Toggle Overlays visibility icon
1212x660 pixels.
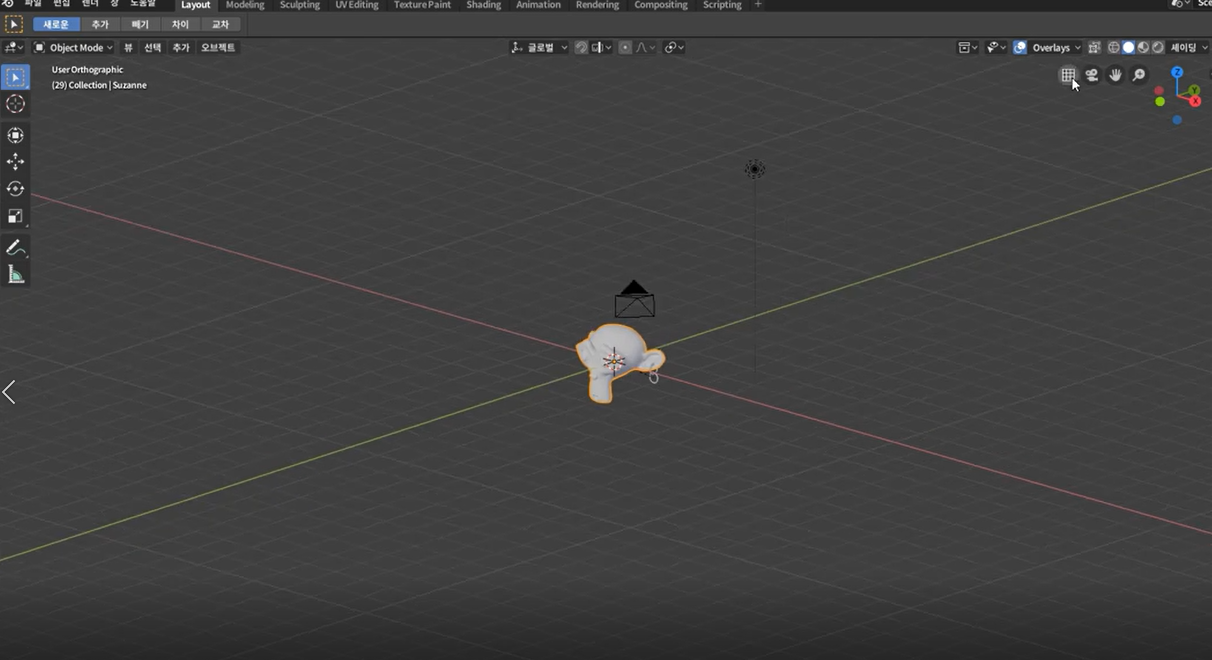(1020, 47)
